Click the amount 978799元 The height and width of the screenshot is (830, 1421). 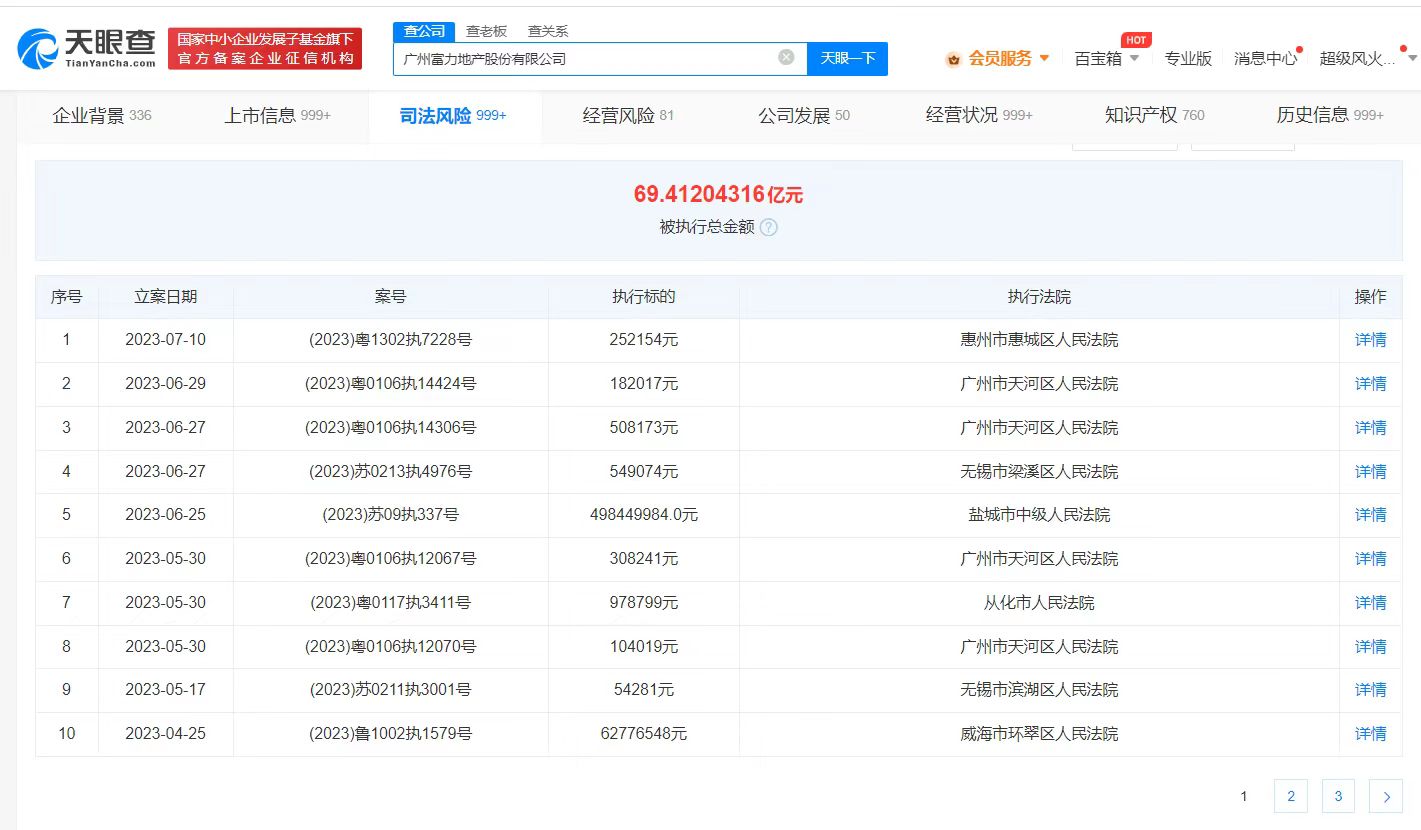tap(644, 603)
